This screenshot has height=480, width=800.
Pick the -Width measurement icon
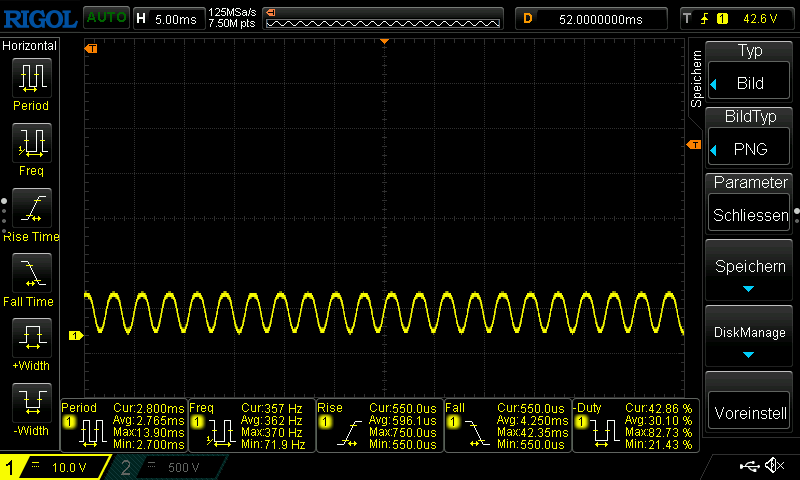[31, 402]
